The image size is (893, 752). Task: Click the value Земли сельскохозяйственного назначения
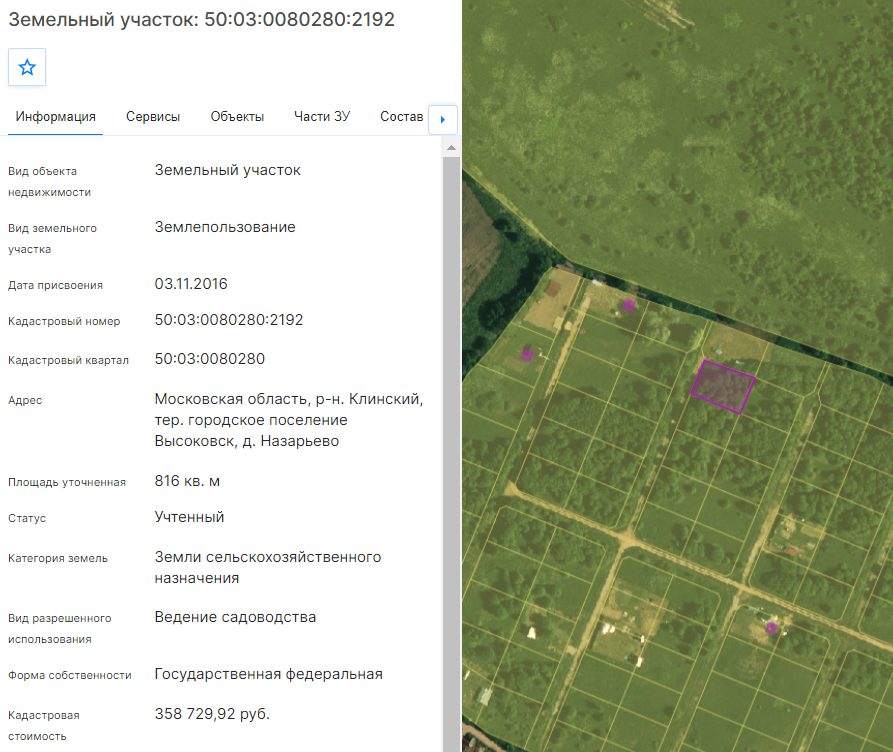tap(268, 567)
